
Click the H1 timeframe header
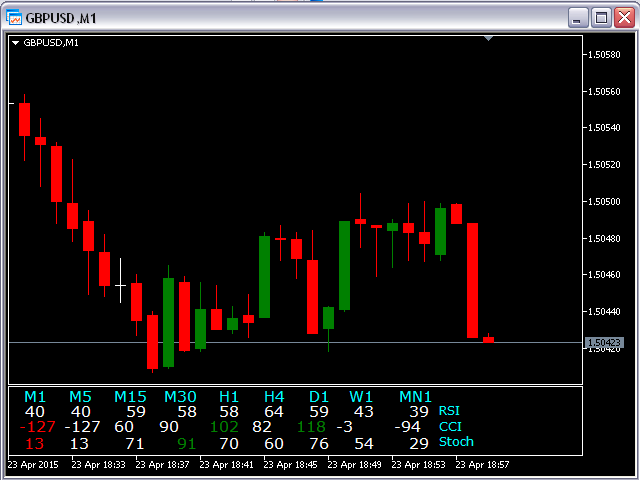[229, 397]
